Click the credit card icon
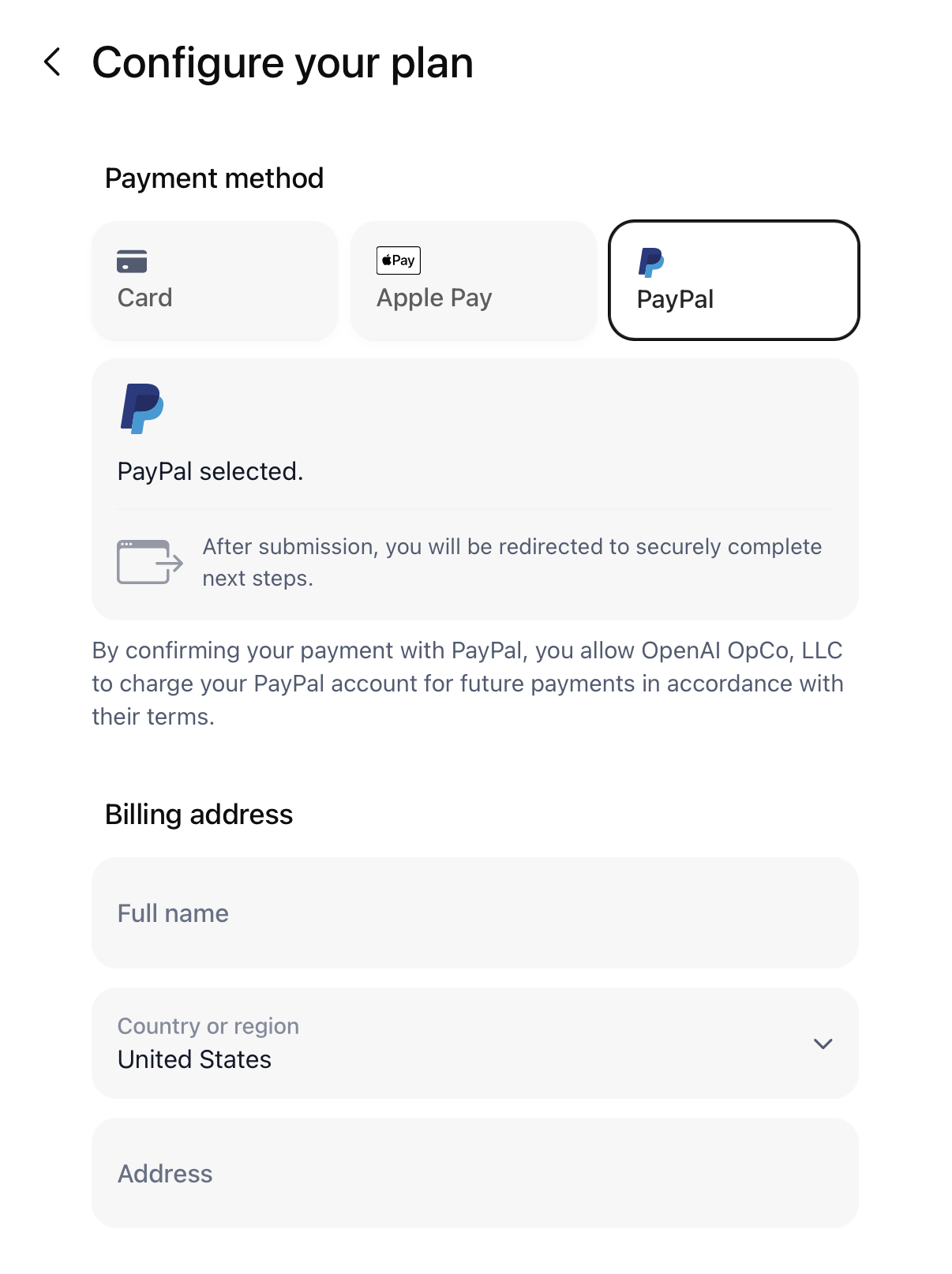The height and width of the screenshot is (1274, 952). coord(132,261)
